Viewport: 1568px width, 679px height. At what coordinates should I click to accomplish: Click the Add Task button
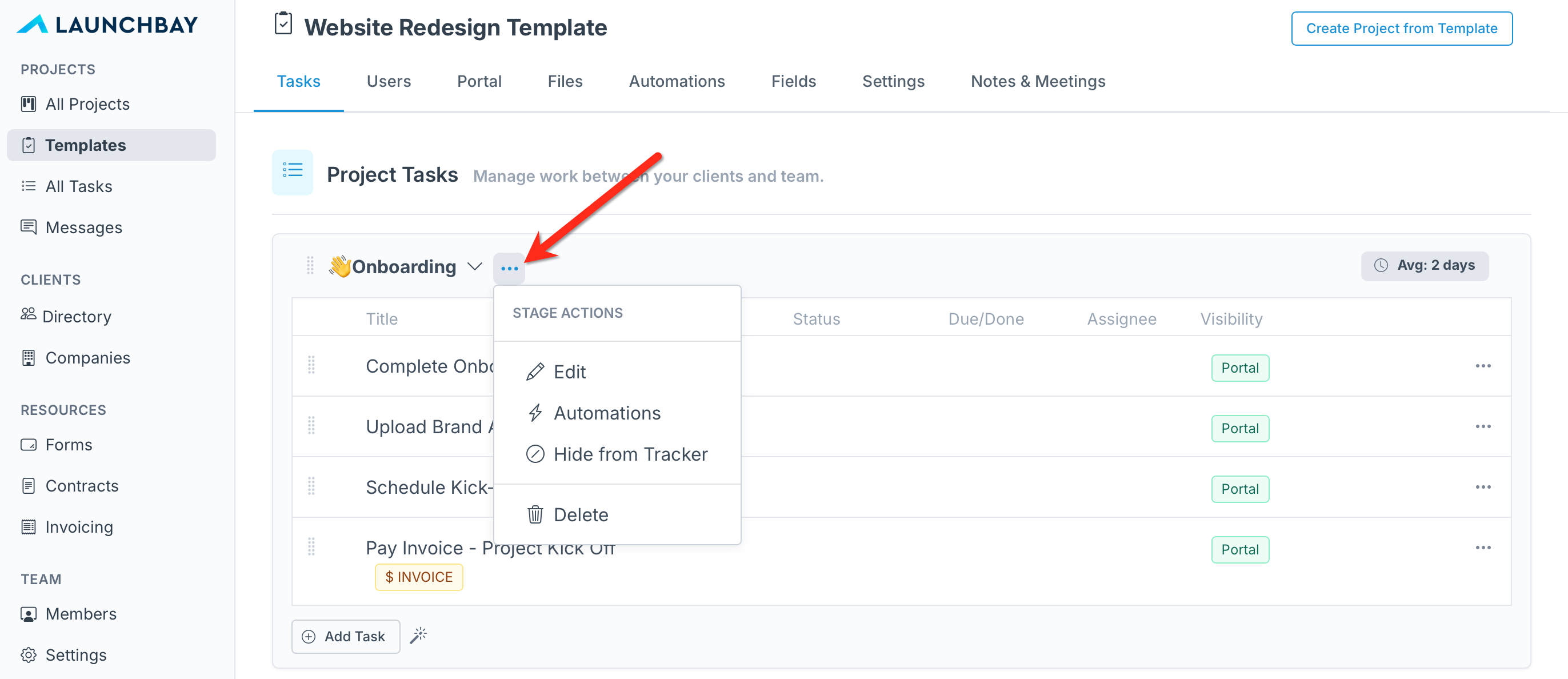click(x=346, y=636)
